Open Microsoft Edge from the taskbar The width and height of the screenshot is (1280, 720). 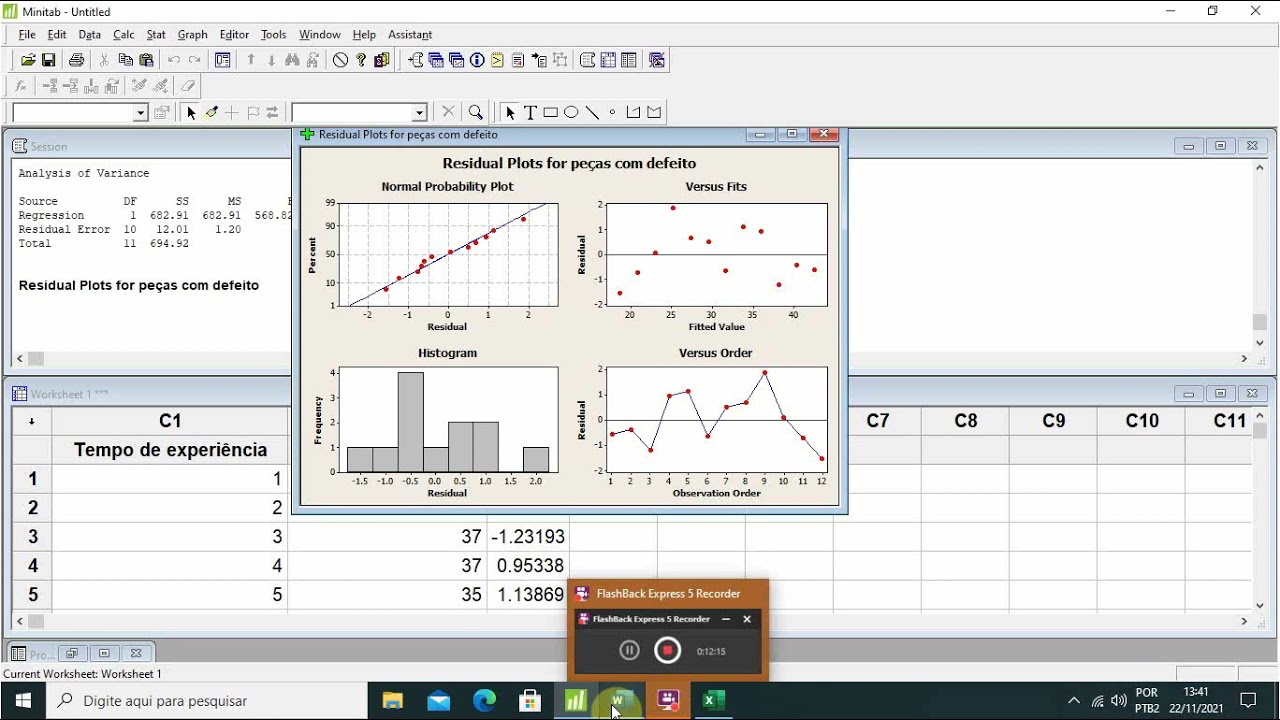pos(484,701)
